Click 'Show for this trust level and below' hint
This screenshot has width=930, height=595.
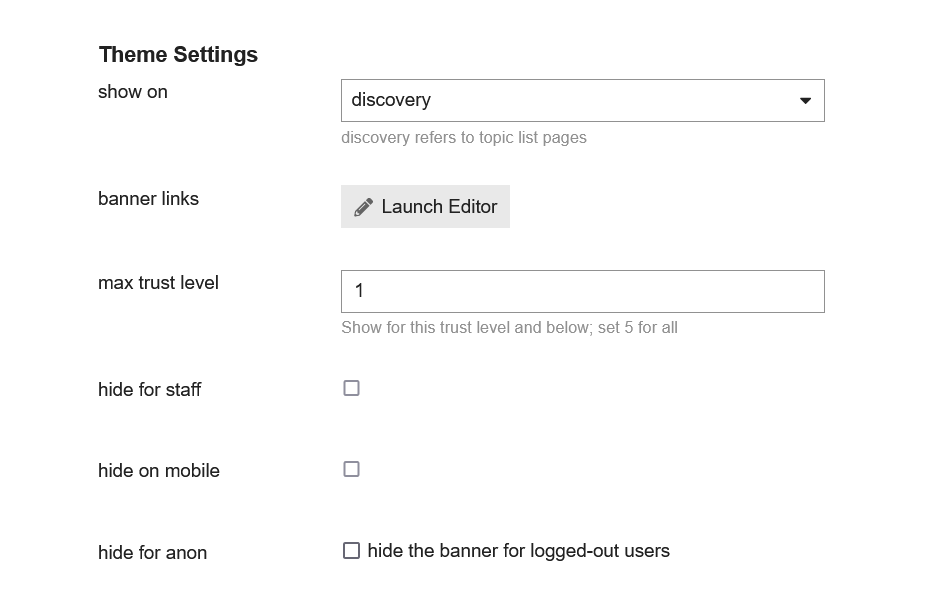(509, 327)
